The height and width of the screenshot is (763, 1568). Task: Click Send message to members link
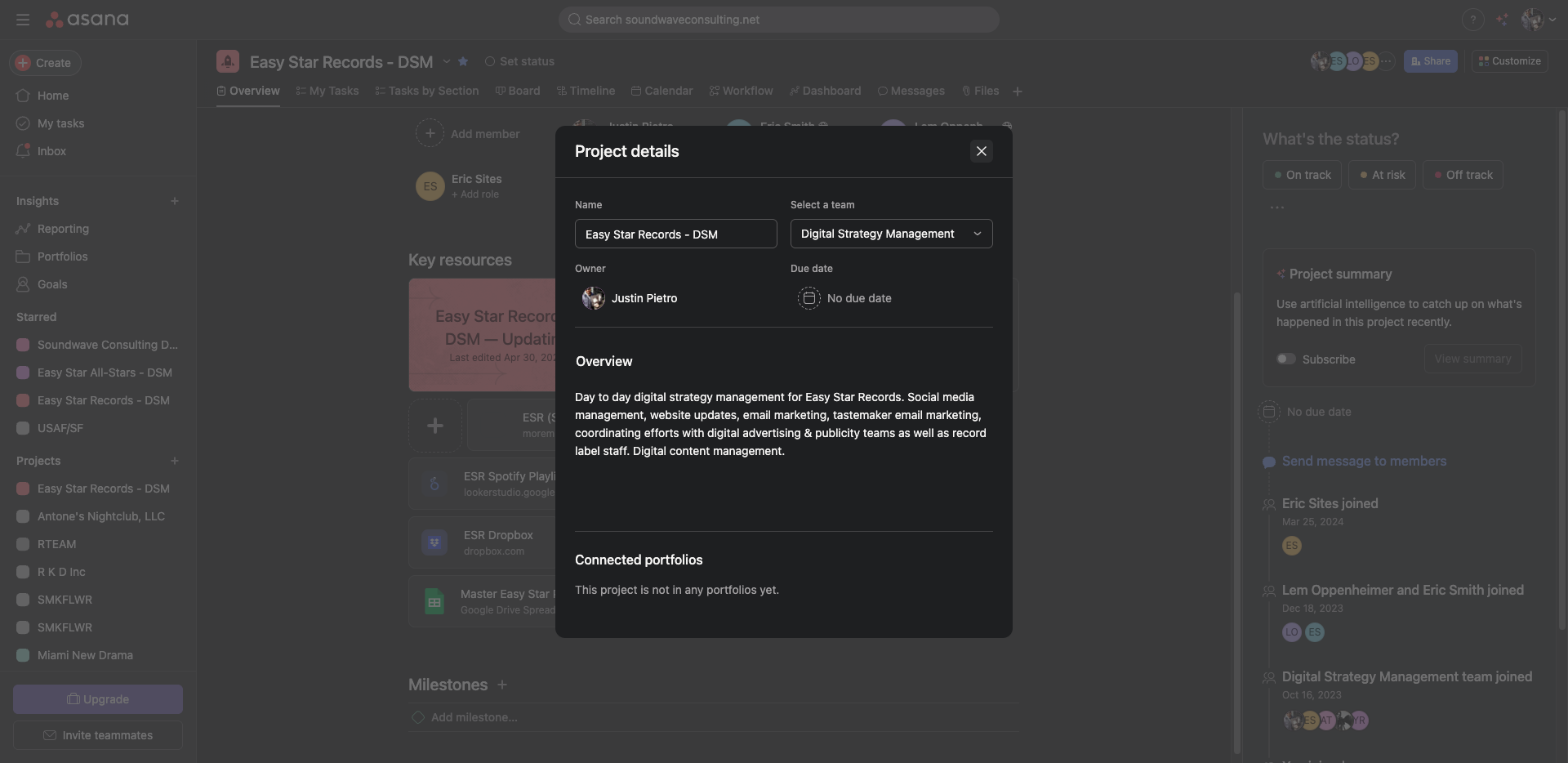pos(1364,462)
